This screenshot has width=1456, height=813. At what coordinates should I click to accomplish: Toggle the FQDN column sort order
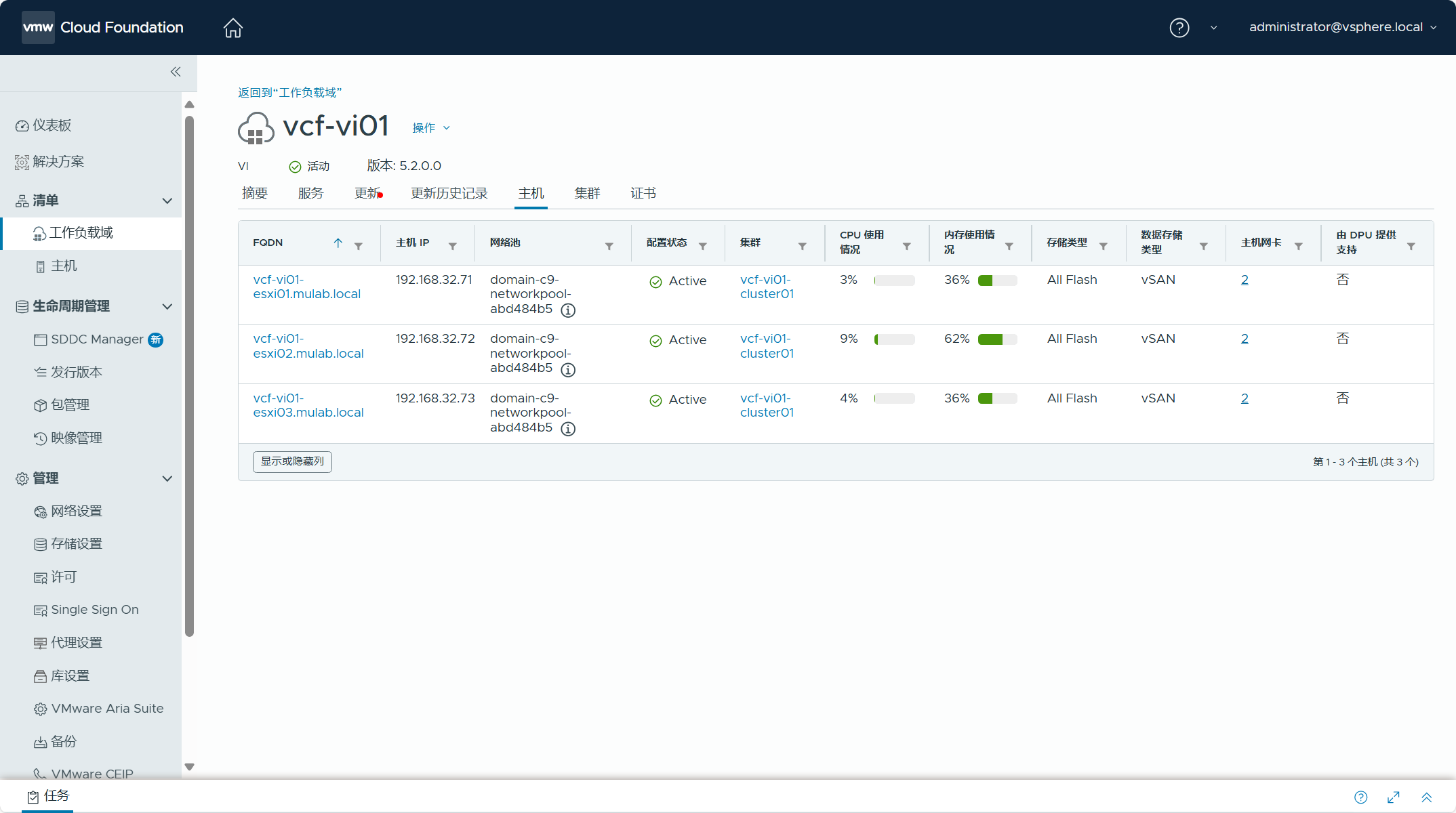pos(338,244)
